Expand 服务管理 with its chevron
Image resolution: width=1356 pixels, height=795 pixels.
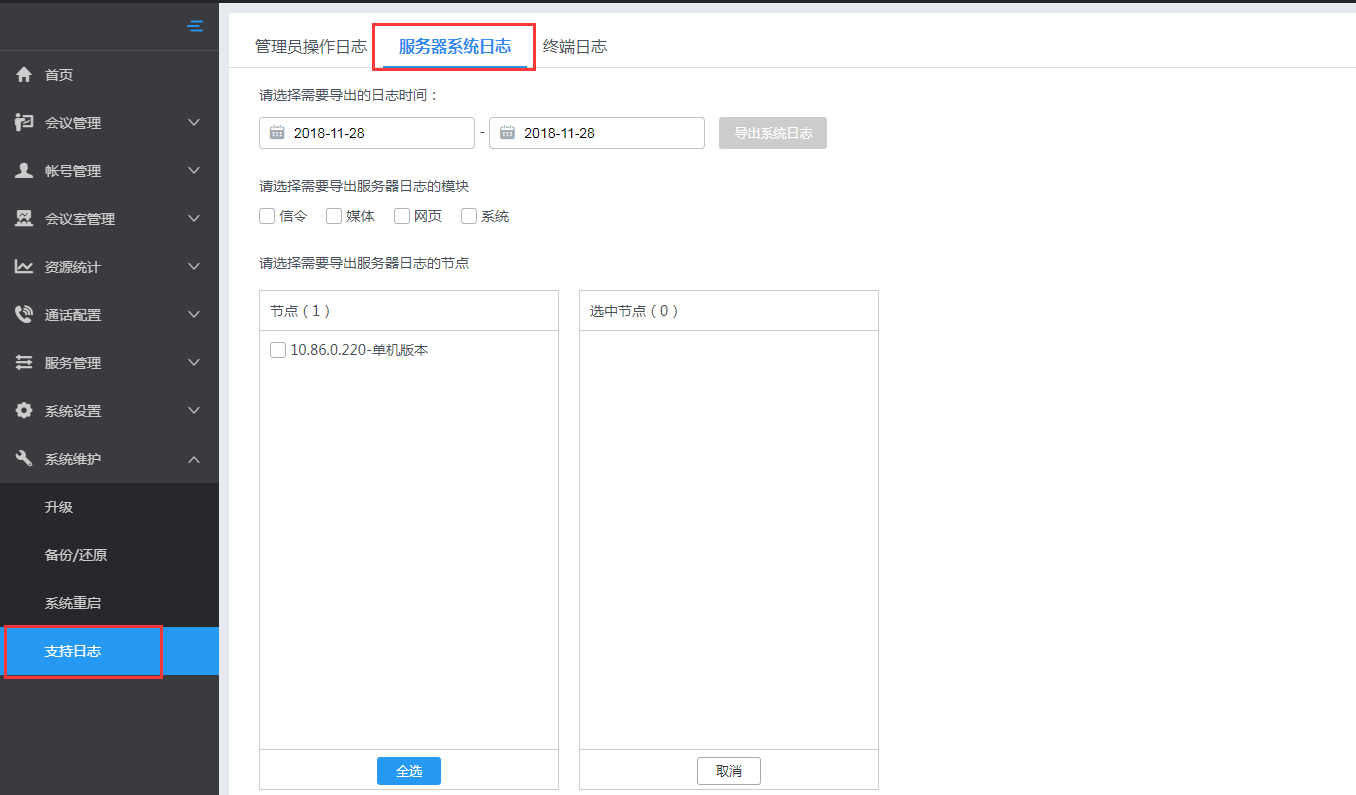[x=194, y=362]
